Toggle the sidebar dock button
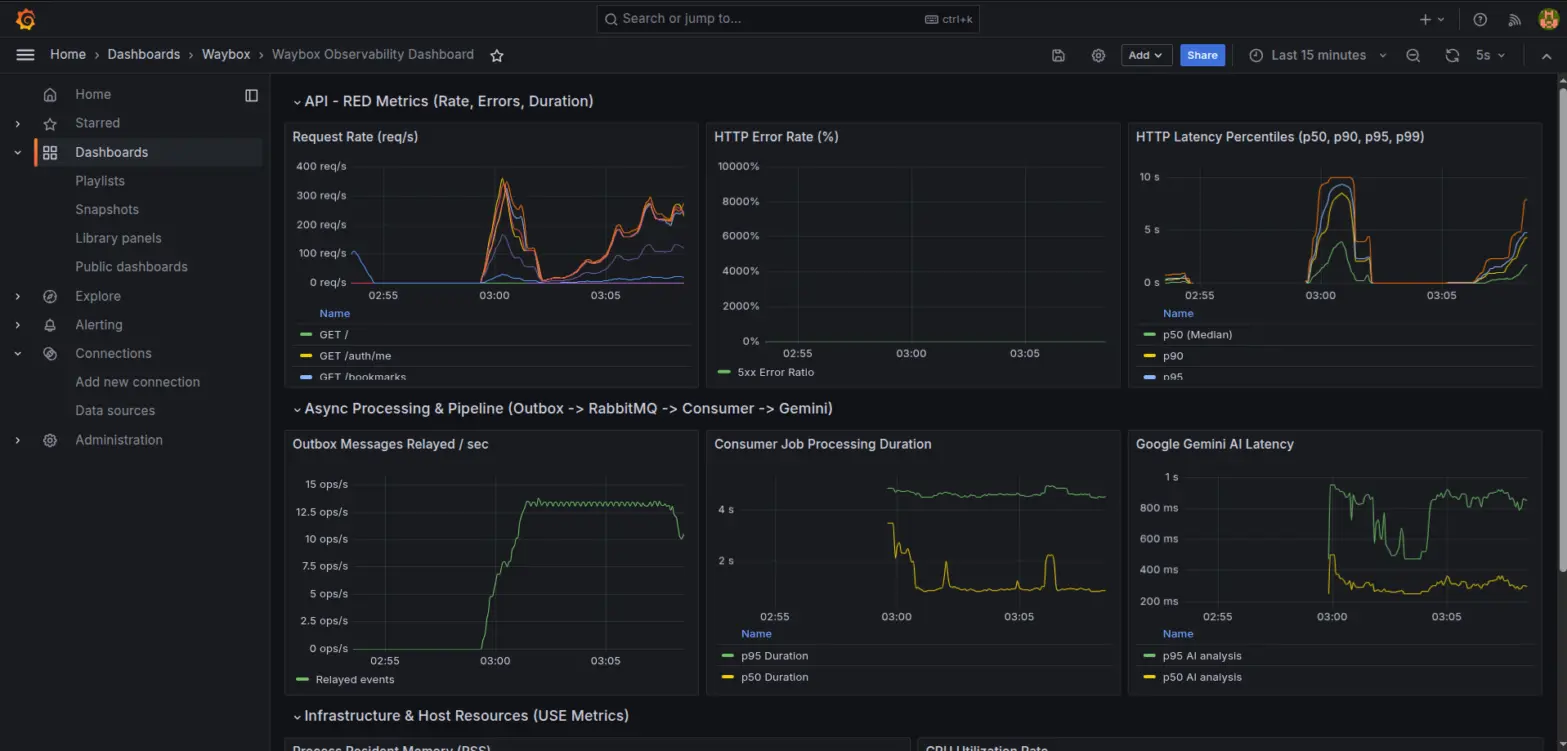 pos(251,95)
